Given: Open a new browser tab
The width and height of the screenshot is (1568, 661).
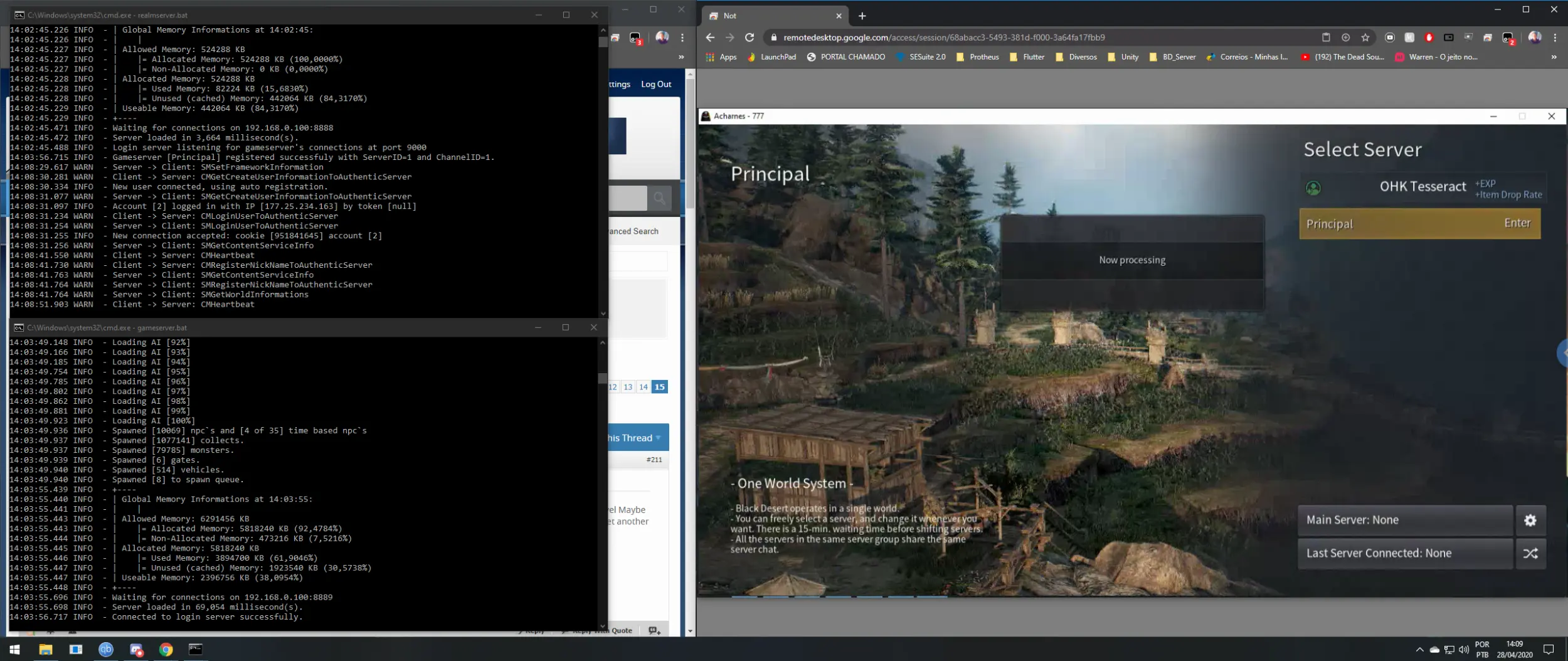Looking at the screenshot, I should (x=862, y=16).
